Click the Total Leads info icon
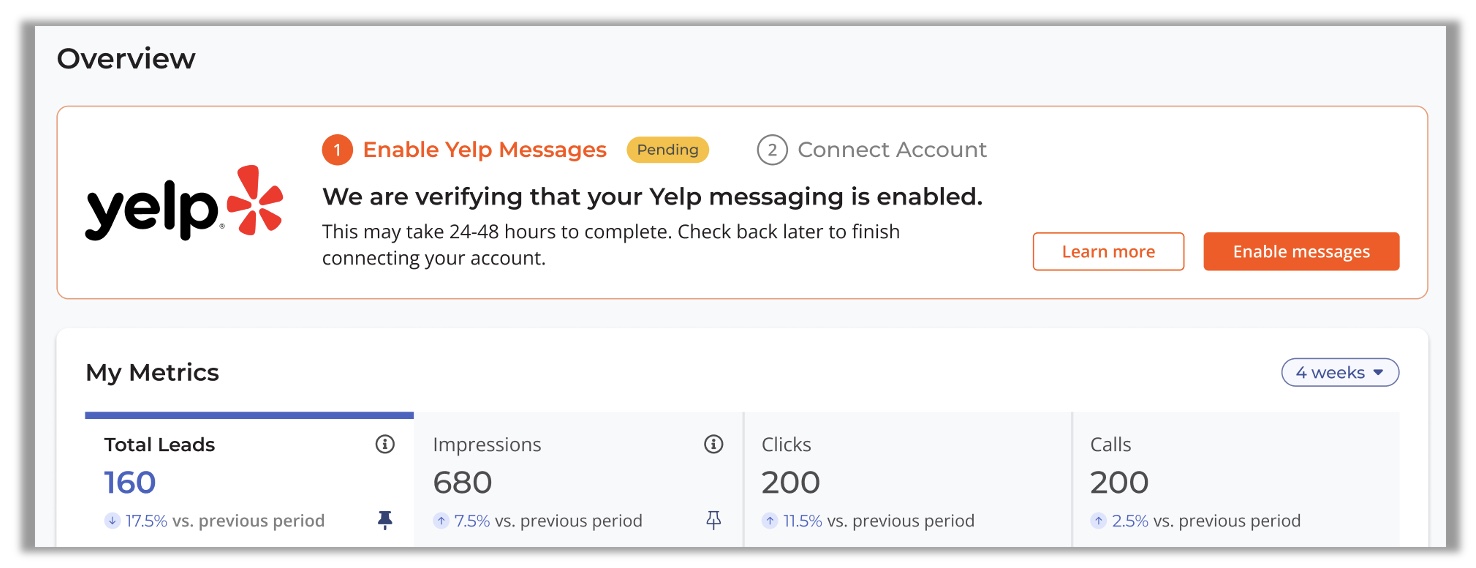The width and height of the screenshot is (1476, 568). [x=385, y=444]
